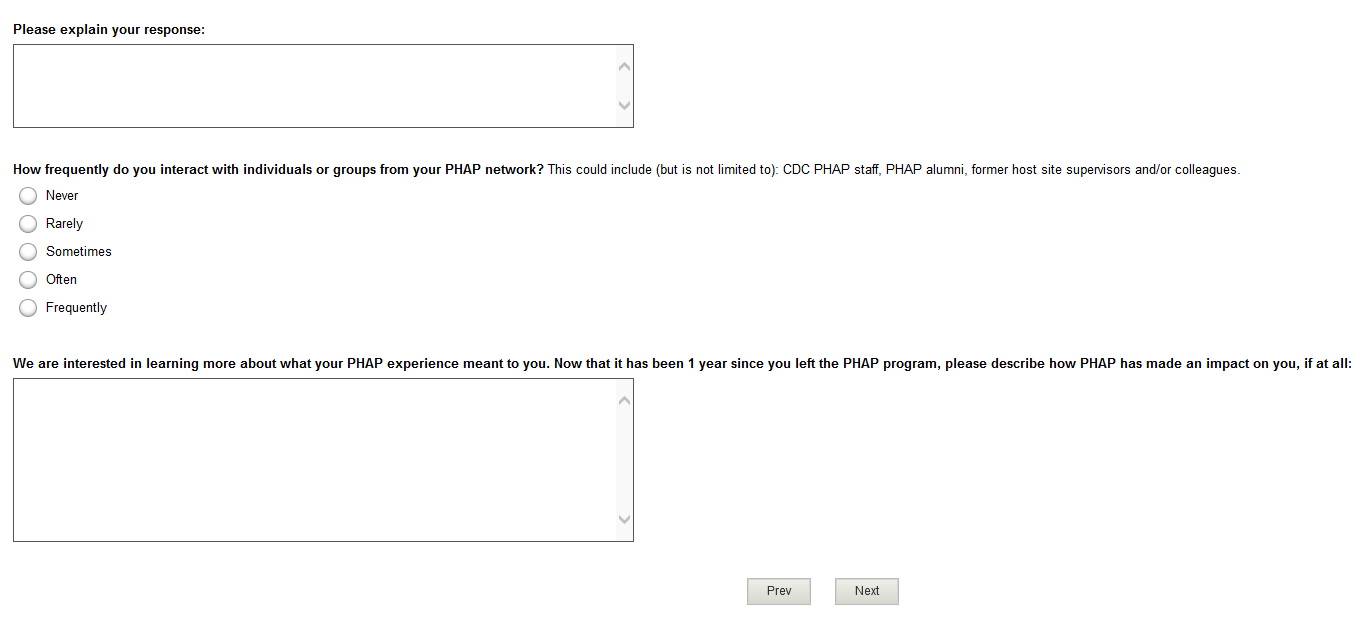
Task: Select the Never radio button
Action: [28, 196]
